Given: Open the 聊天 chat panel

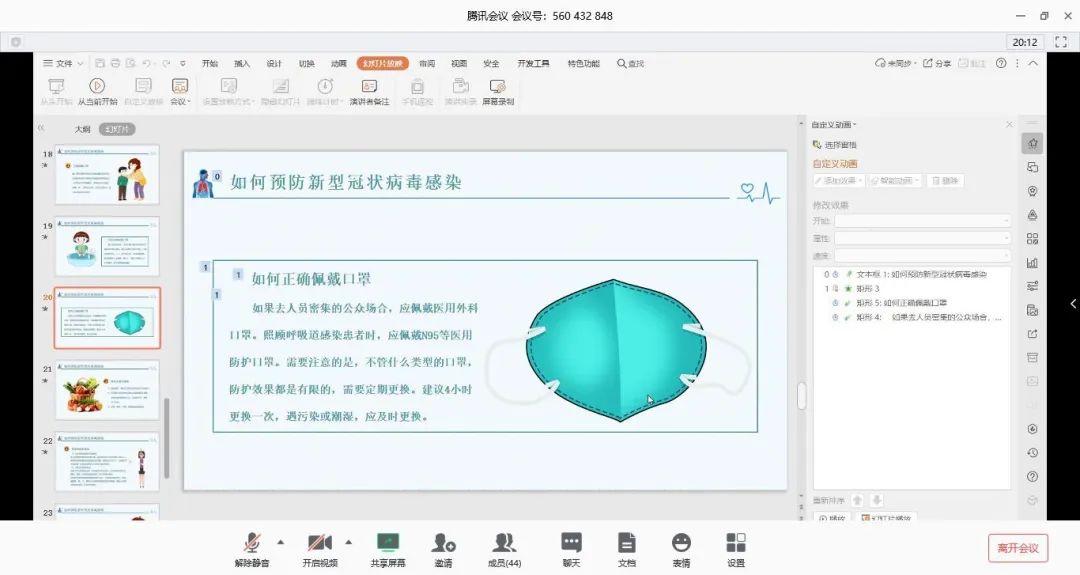Looking at the screenshot, I should pyautogui.click(x=571, y=544).
